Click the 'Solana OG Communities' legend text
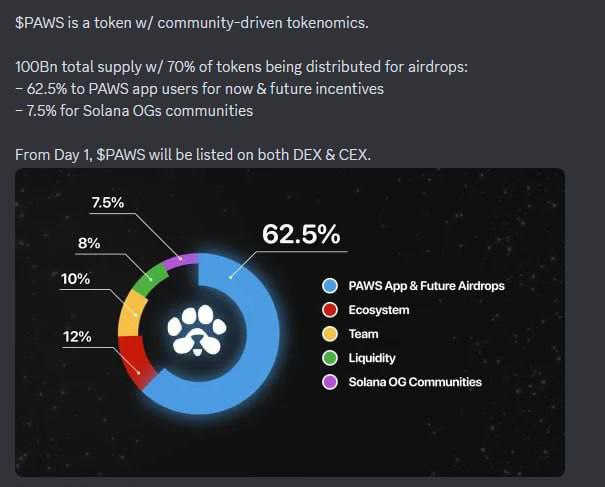Viewport: 605px width, 487px height. pyautogui.click(x=415, y=382)
